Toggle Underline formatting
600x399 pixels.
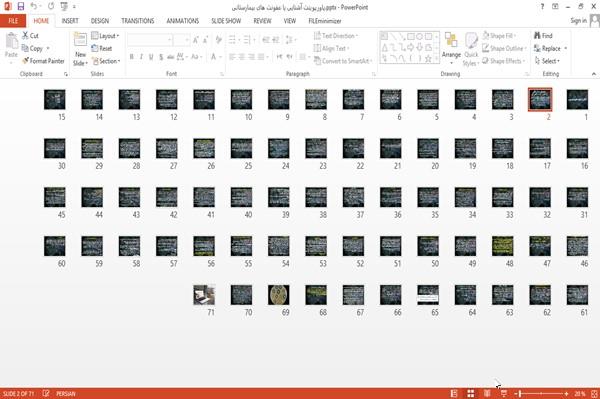click(x=151, y=57)
